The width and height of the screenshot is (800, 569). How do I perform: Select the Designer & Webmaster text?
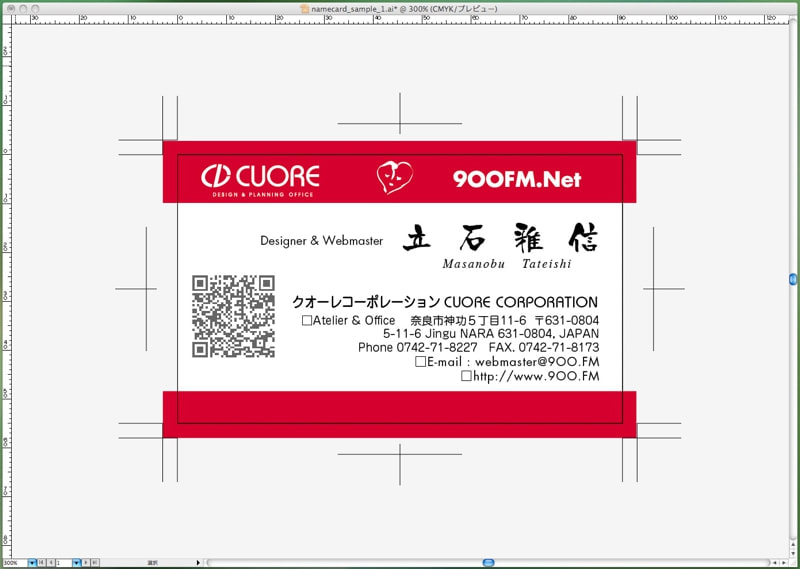pyautogui.click(x=321, y=240)
